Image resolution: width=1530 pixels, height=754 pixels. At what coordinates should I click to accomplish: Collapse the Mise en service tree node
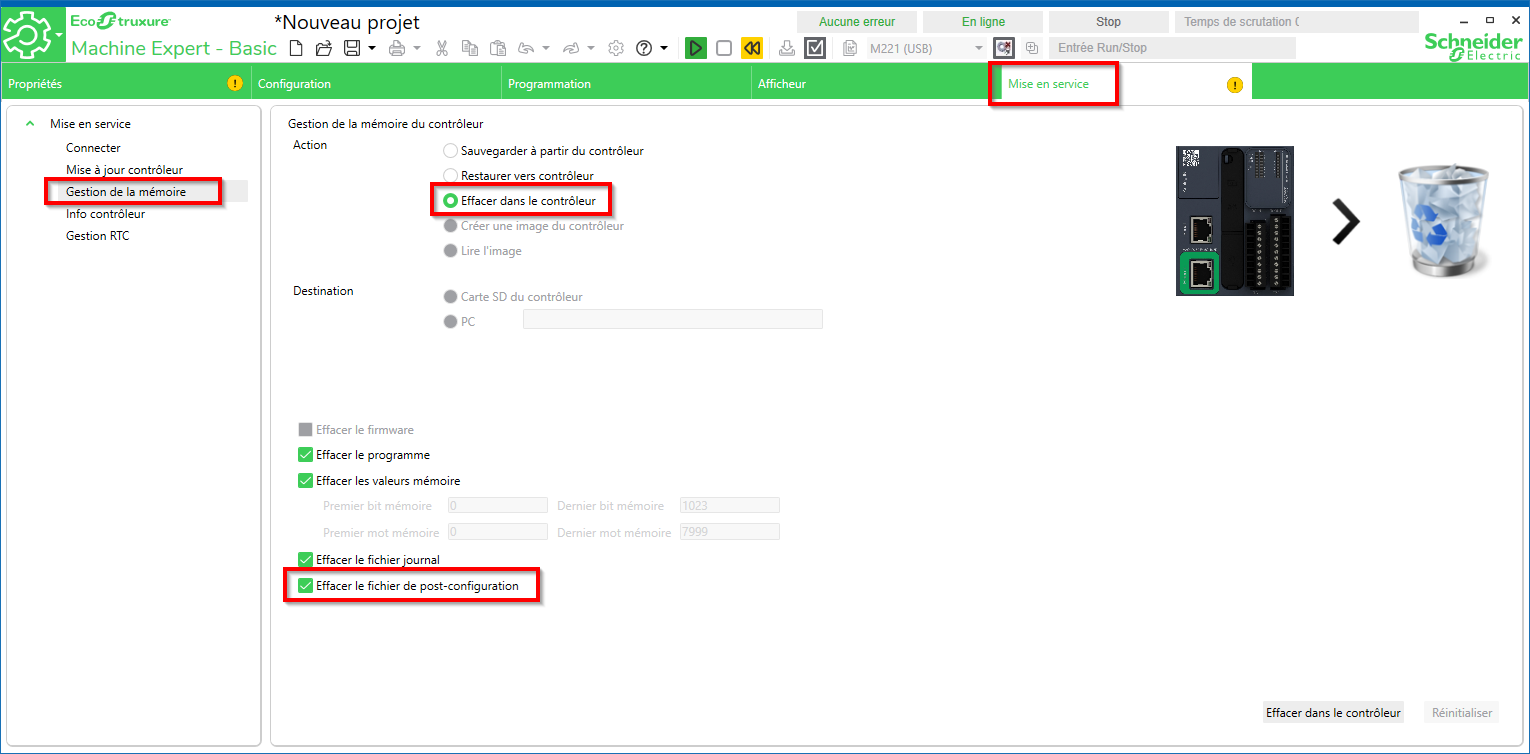(31, 124)
